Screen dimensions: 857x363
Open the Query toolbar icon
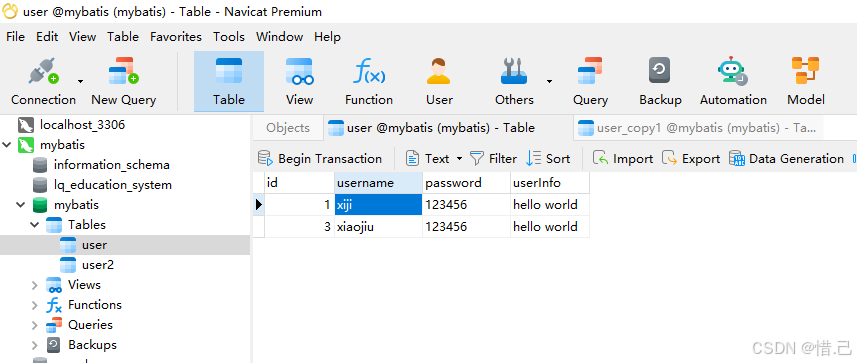[590, 82]
